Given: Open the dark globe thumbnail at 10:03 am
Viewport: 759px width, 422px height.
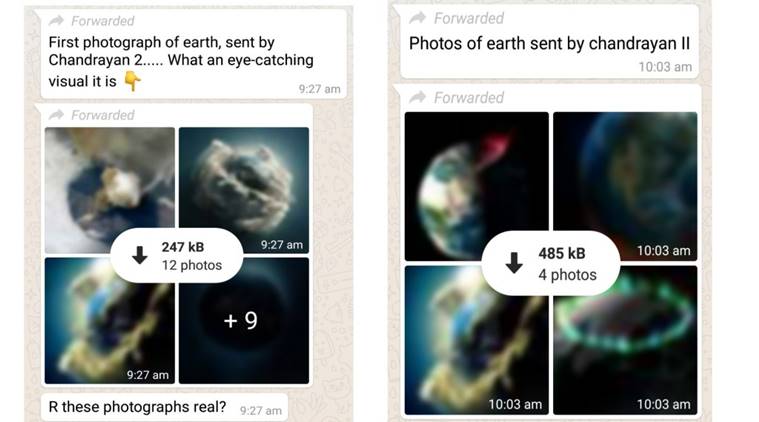Looking at the screenshot, I should 625,186.
